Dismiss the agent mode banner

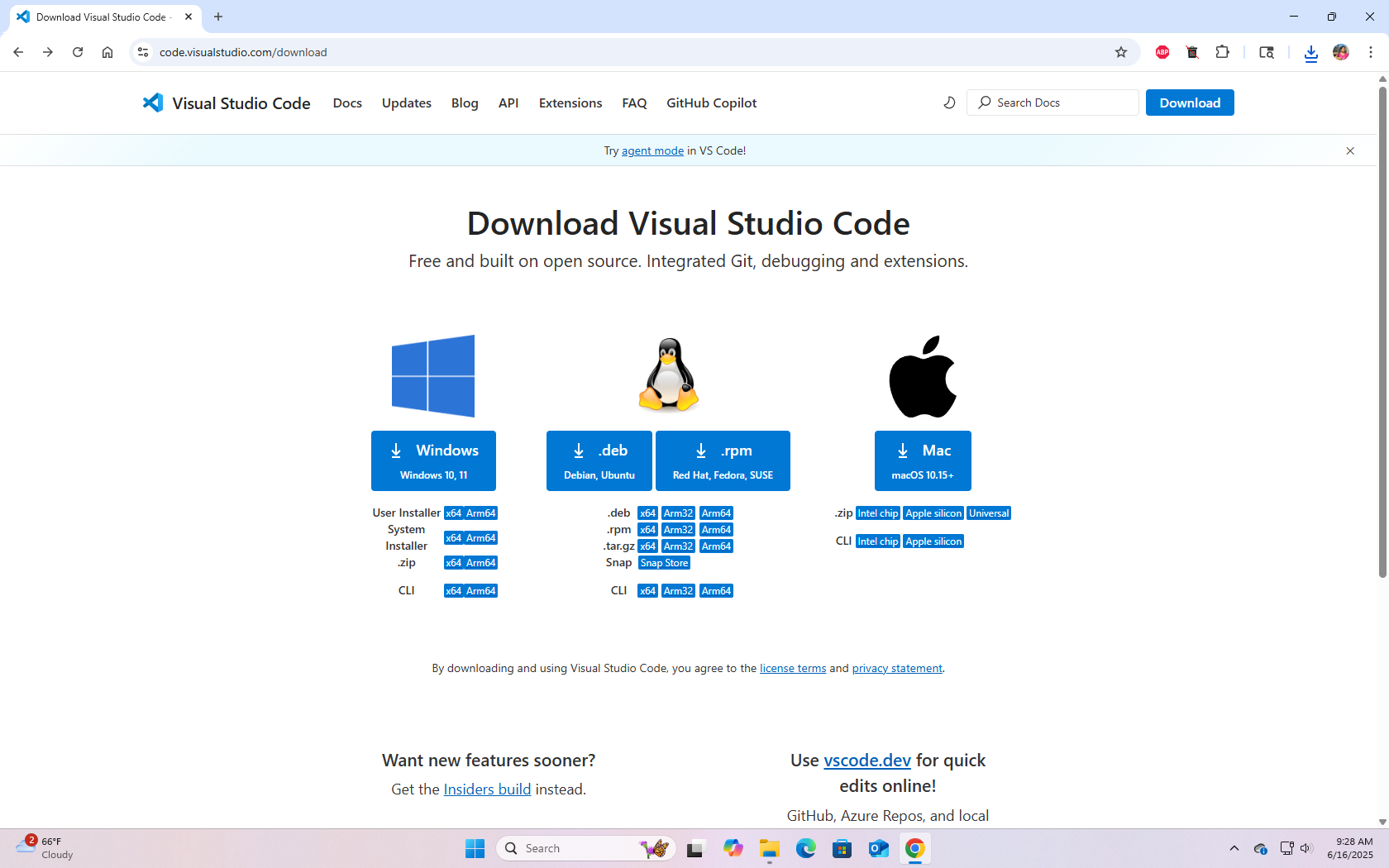coord(1350,150)
